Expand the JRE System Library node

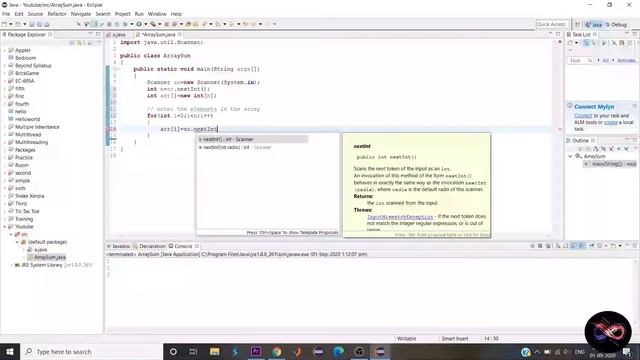point(11,265)
